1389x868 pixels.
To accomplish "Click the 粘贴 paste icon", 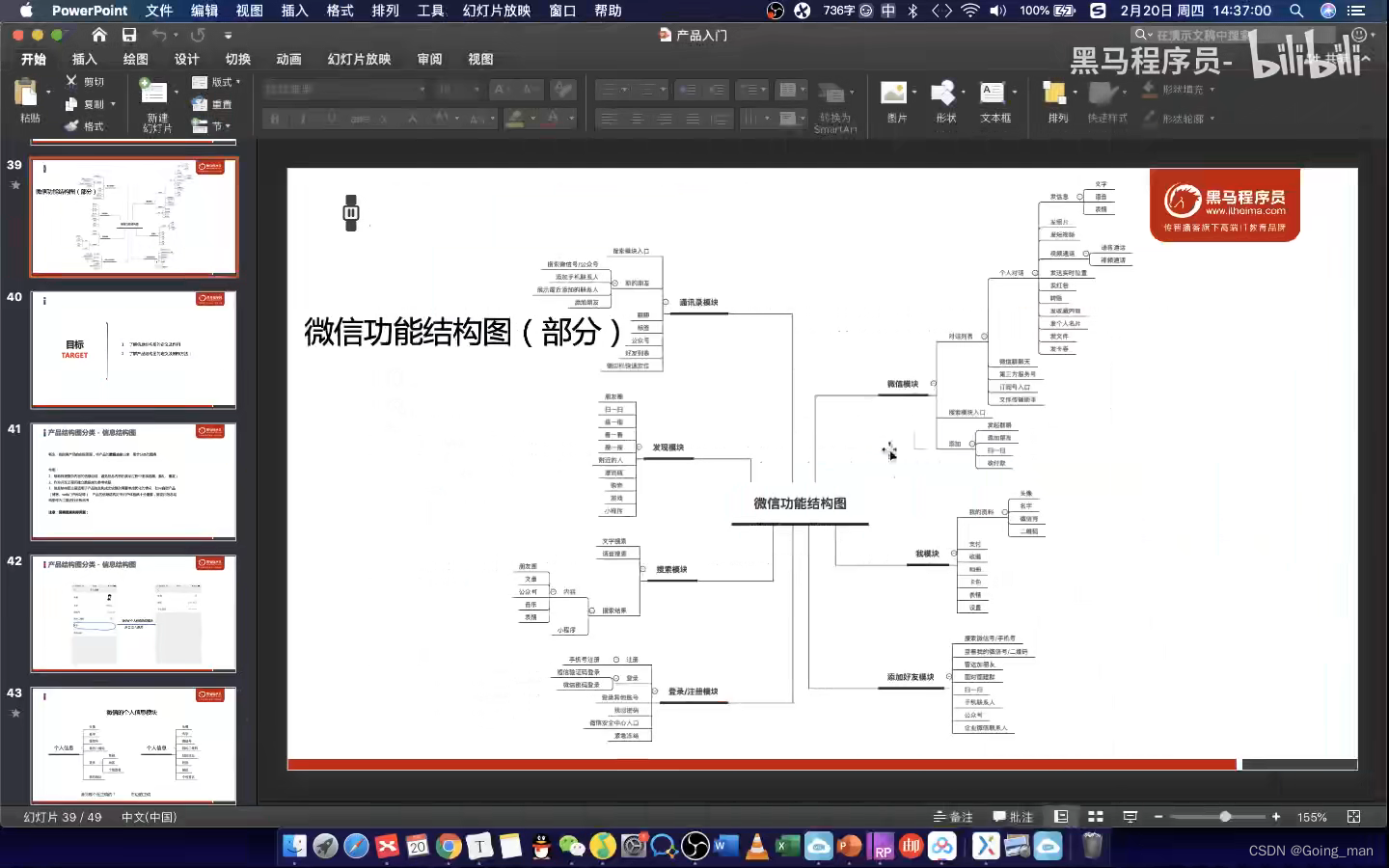I will click(26, 93).
